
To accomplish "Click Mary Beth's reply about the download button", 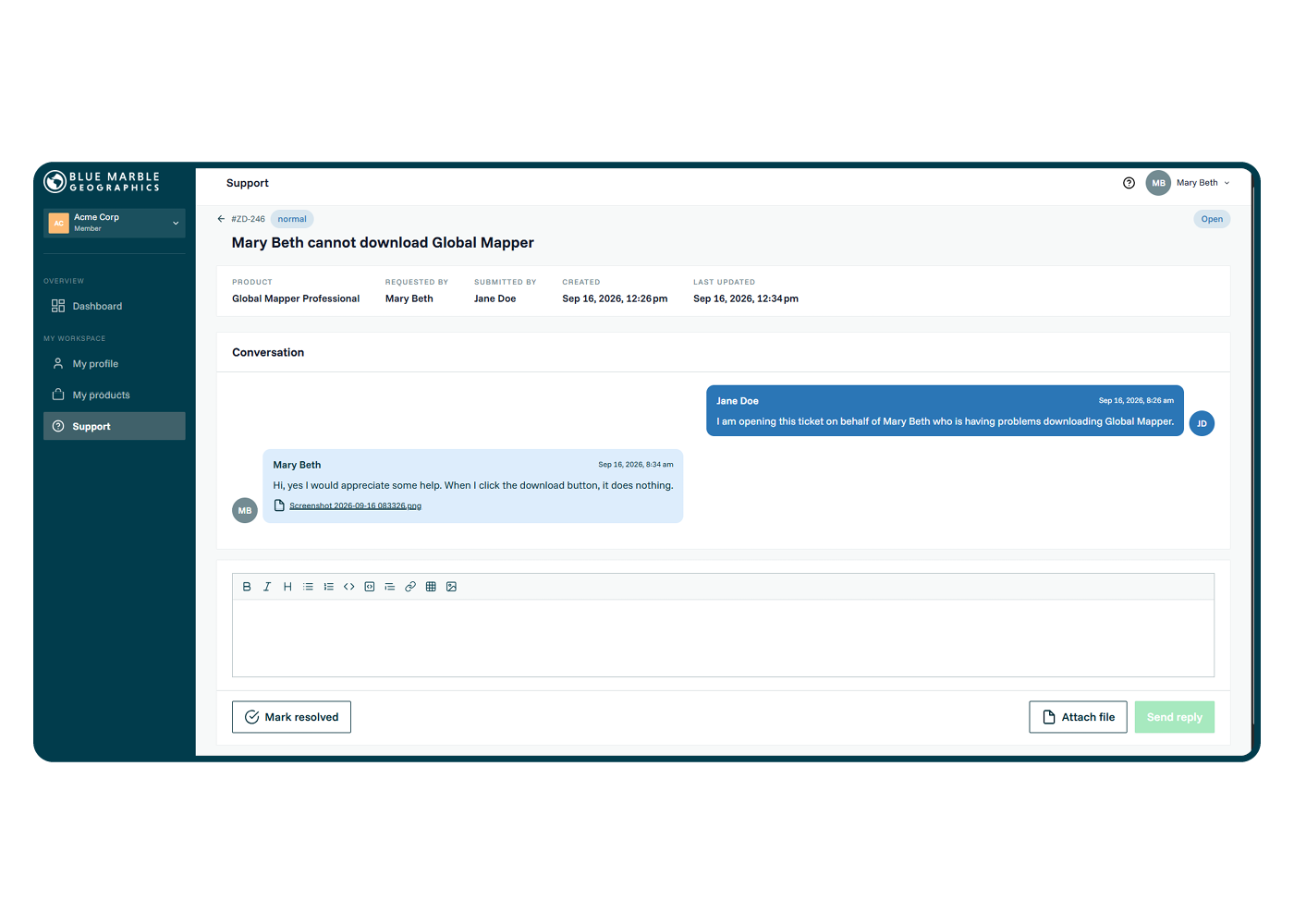I will click(473, 485).
